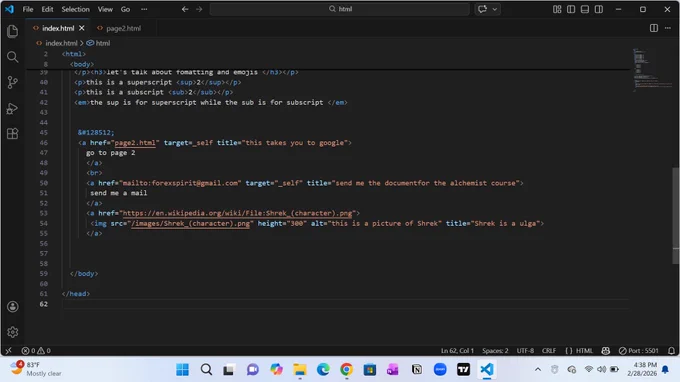Split the editor to the right

[x=654, y=28]
